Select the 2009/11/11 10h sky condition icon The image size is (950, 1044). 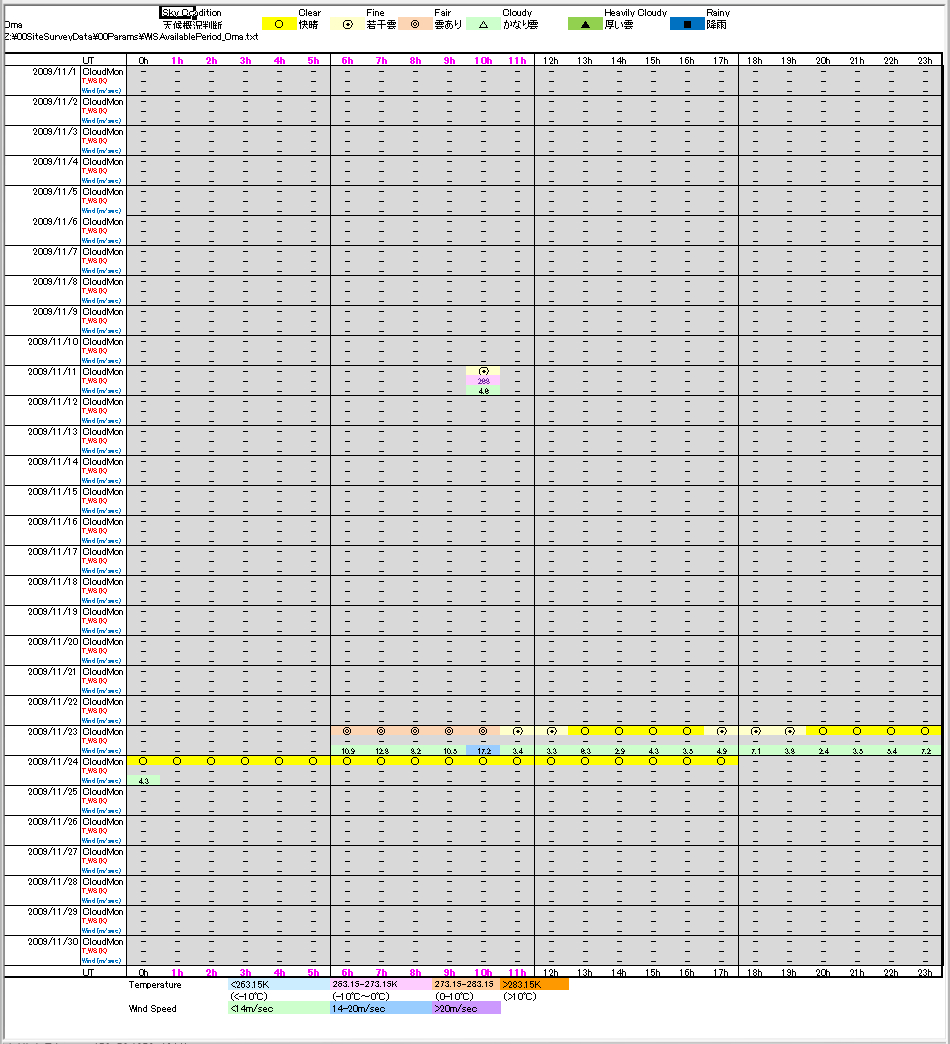point(483,371)
